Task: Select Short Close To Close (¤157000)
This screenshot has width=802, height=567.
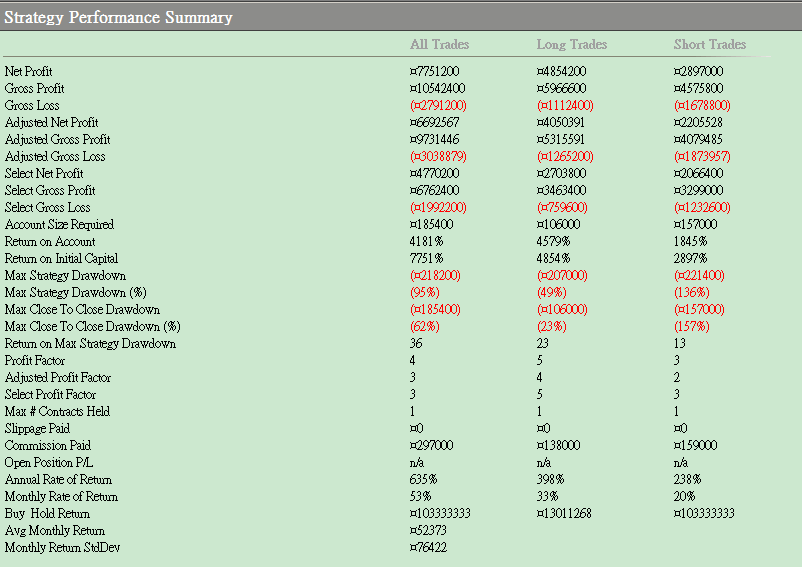Action: tap(699, 309)
